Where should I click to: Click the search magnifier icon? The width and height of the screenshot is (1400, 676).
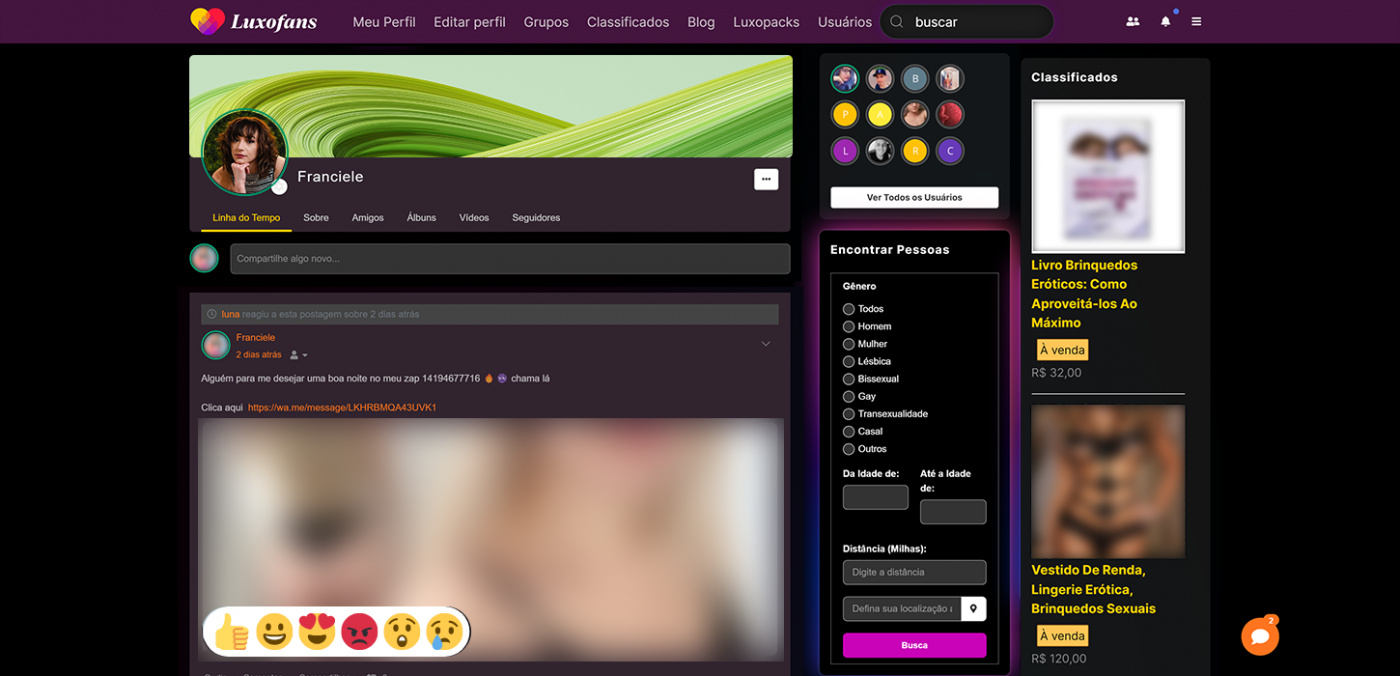(896, 22)
